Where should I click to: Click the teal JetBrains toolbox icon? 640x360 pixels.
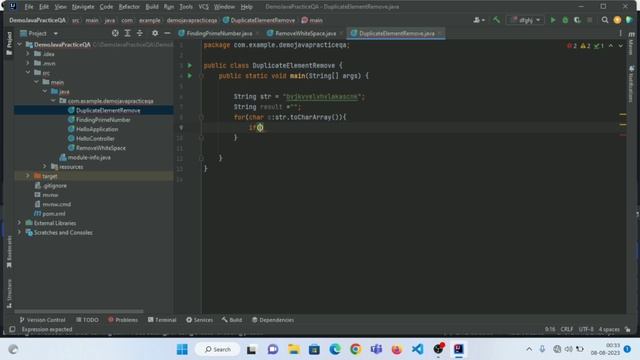pyautogui.click(x=629, y=20)
